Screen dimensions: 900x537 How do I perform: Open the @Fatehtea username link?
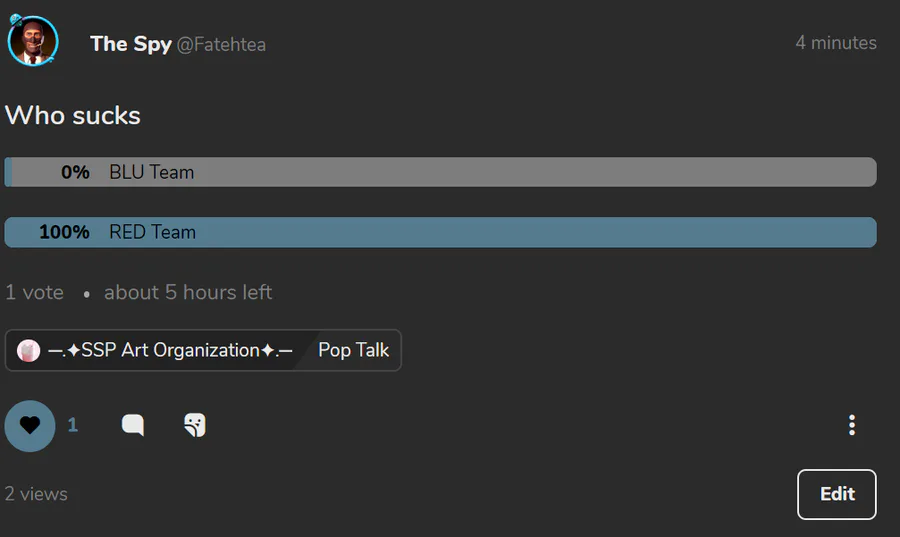tap(221, 45)
